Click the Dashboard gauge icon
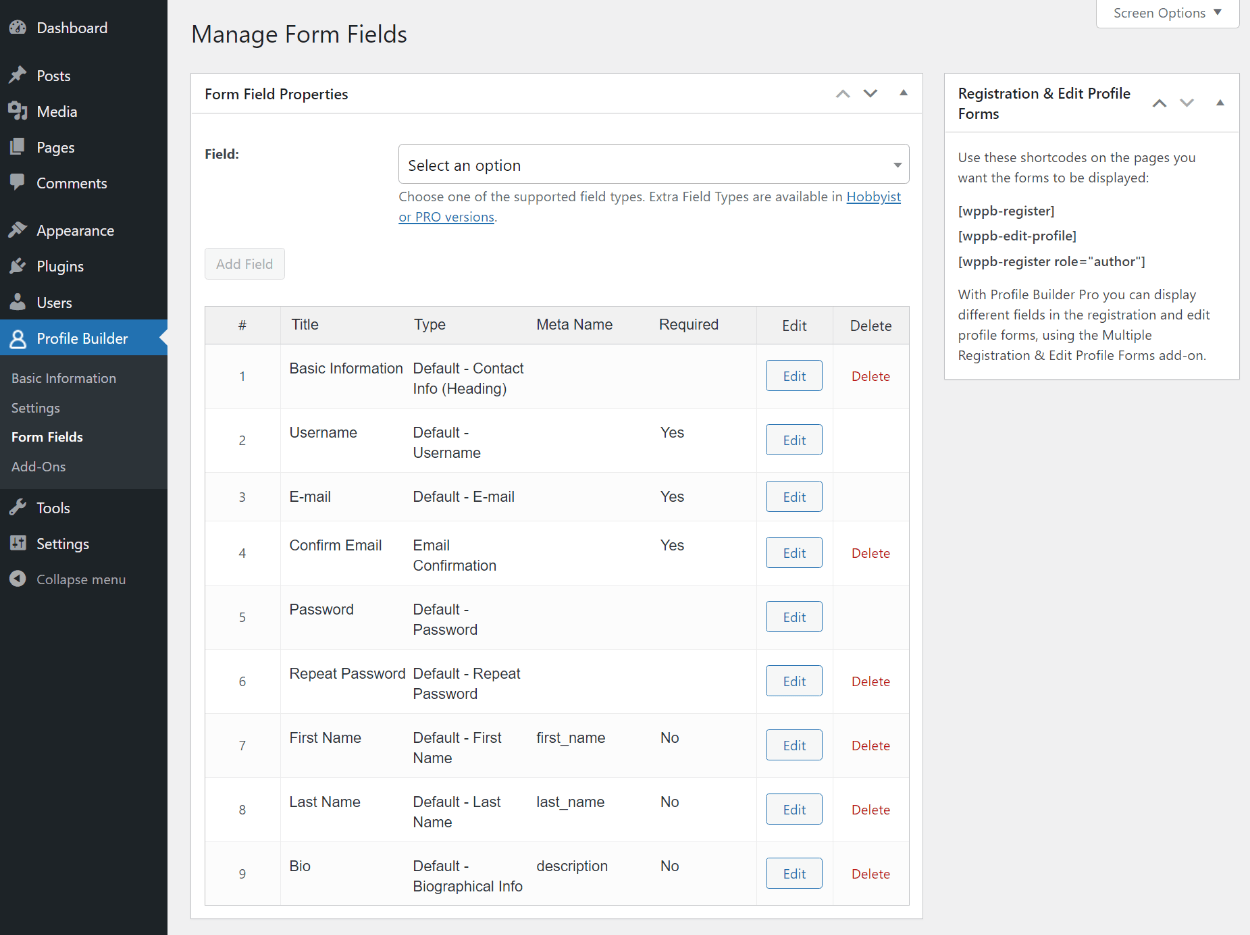Viewport: 1250px width, 935px height. coord(17,28)
